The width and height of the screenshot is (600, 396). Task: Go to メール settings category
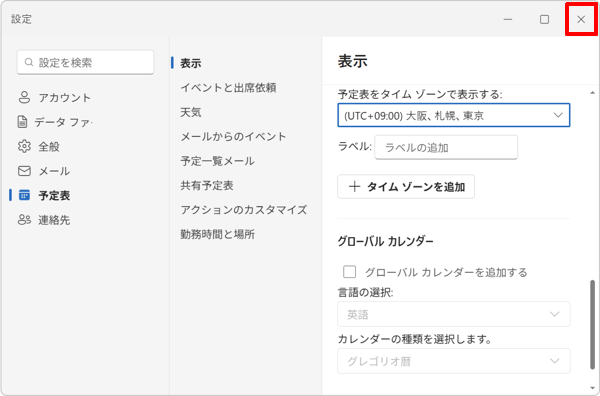point(54,171)
